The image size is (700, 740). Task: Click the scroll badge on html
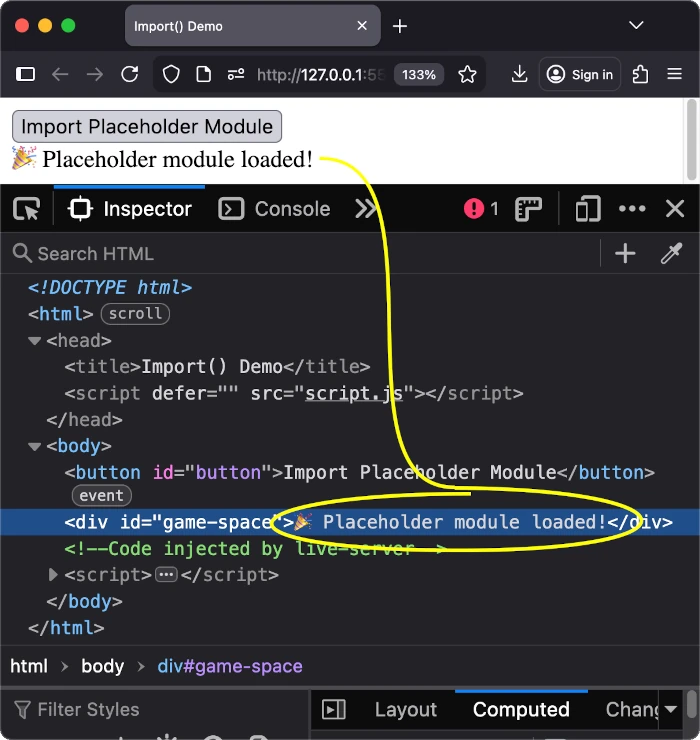click(x=135, y=314)
